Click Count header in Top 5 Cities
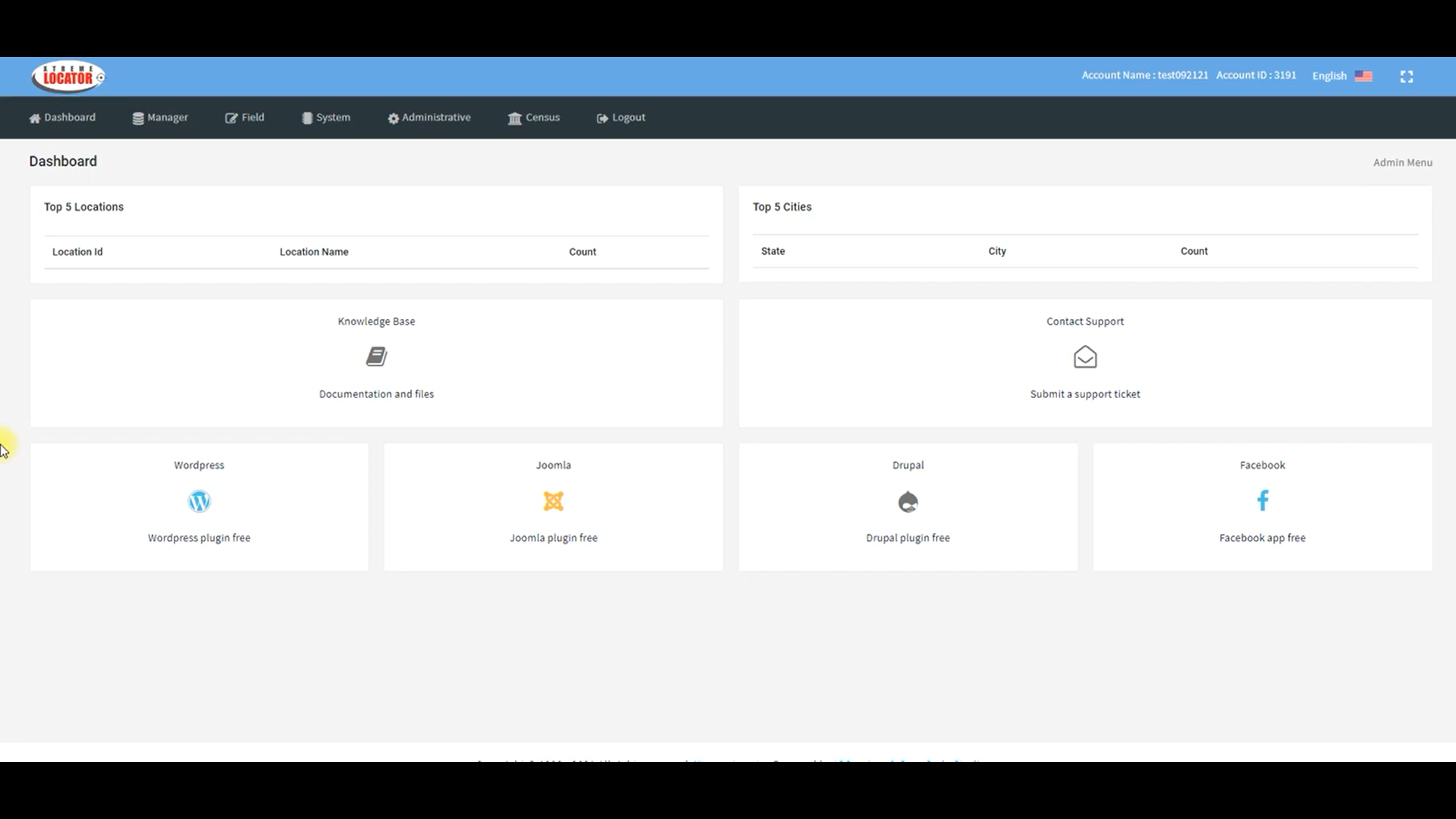 tap(1194, 251)
